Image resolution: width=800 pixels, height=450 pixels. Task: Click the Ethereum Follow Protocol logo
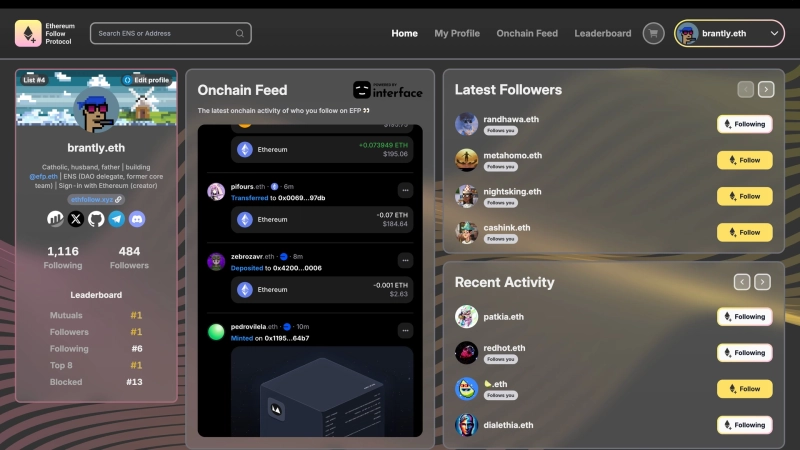click(x=28, y=33)
